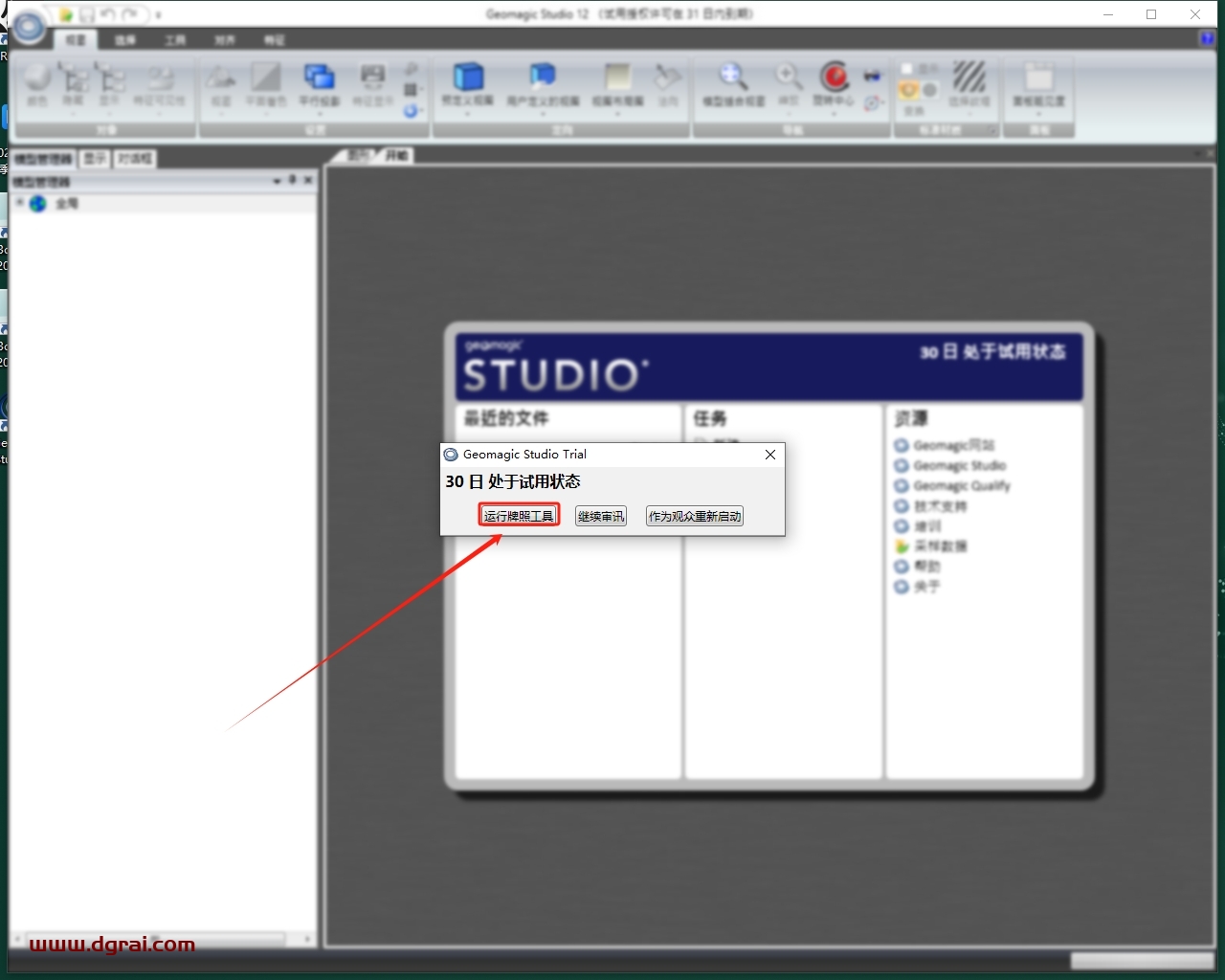
Task: Click the progress bar in status bar
Action: click(1143, 960)
